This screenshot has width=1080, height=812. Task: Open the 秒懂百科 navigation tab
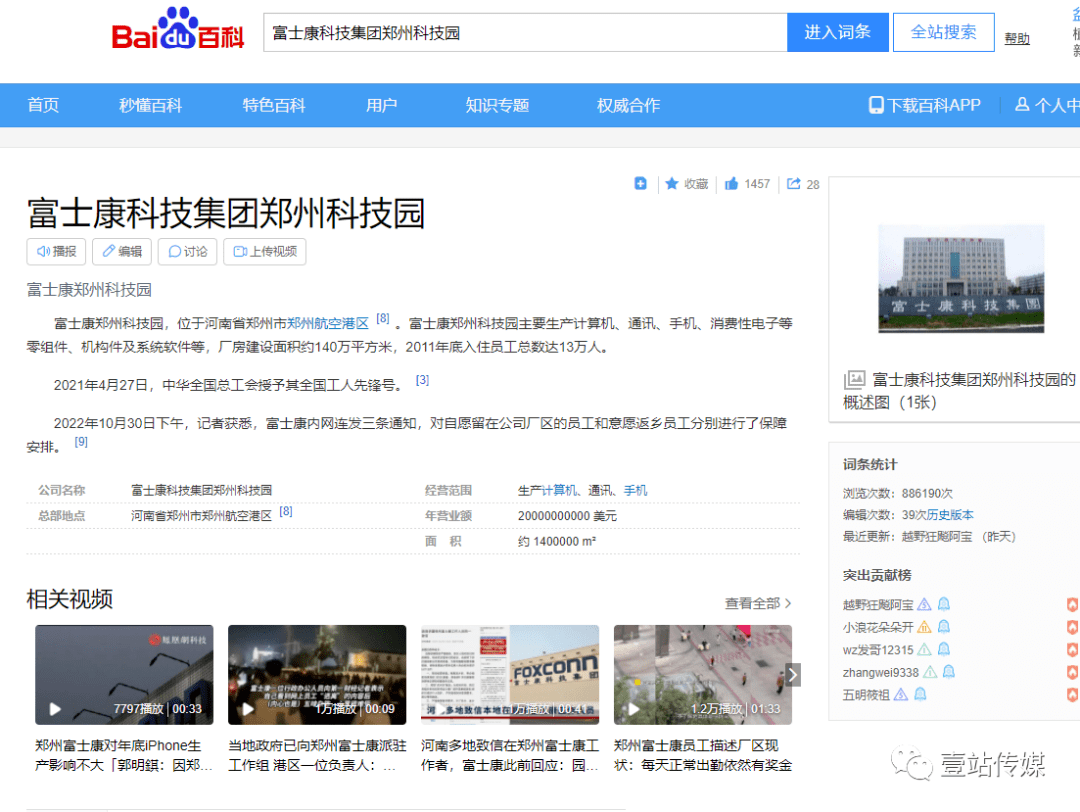pos(150,105)
